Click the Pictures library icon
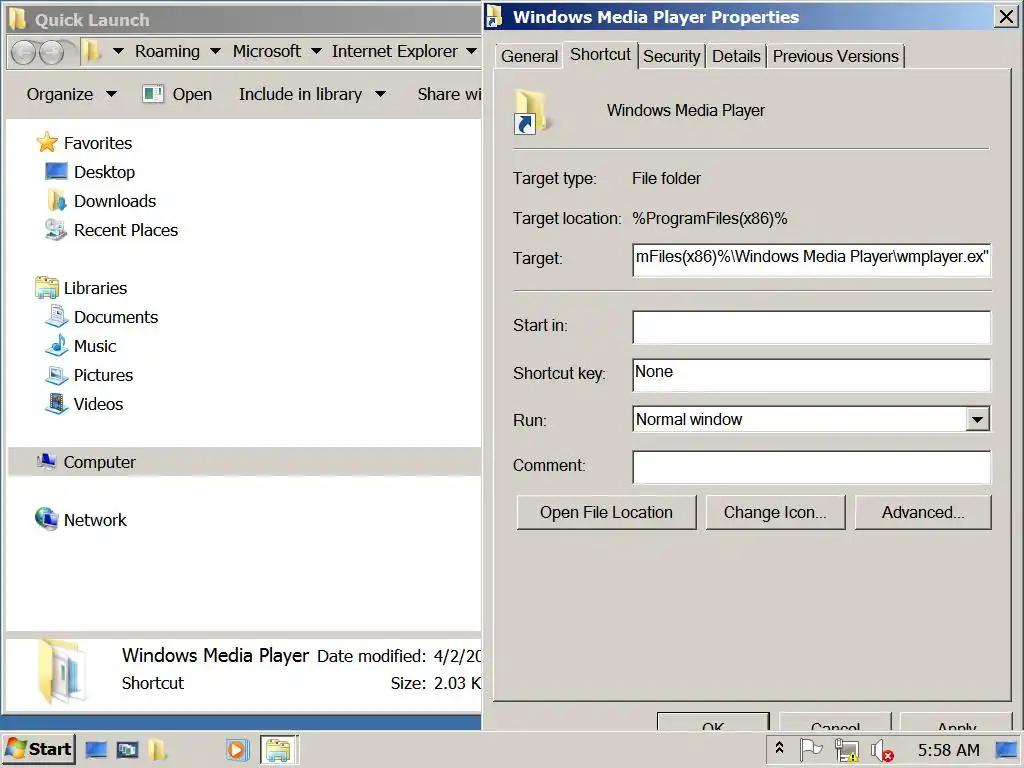 pos(56,375)
